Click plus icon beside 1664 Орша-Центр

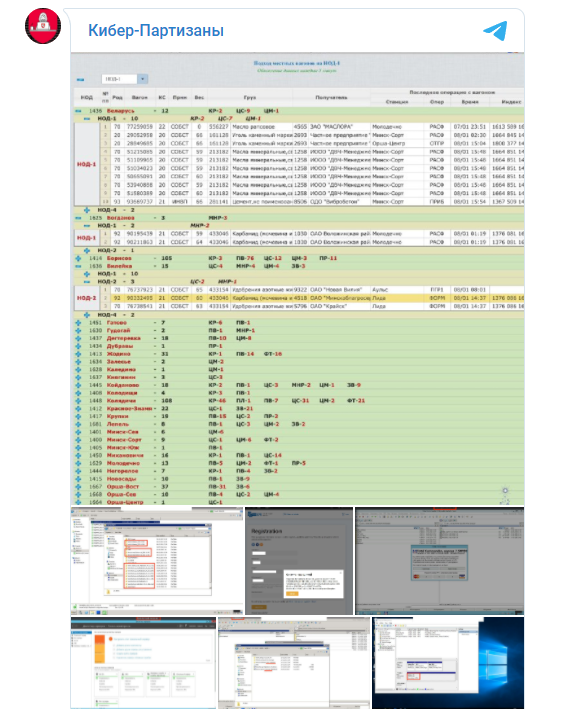click(x=78, y=502)
